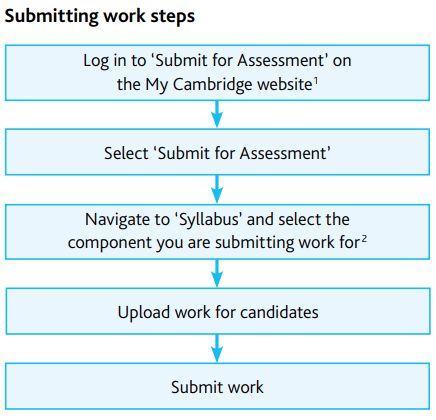Click the 'Submitting work steps' heading
The height and width of the screenshot is (420, 436).
tap(100, 17)
